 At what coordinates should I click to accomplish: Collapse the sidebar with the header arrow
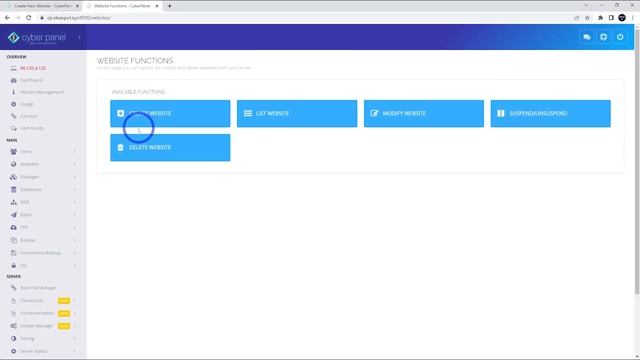(x=79, y=37)
